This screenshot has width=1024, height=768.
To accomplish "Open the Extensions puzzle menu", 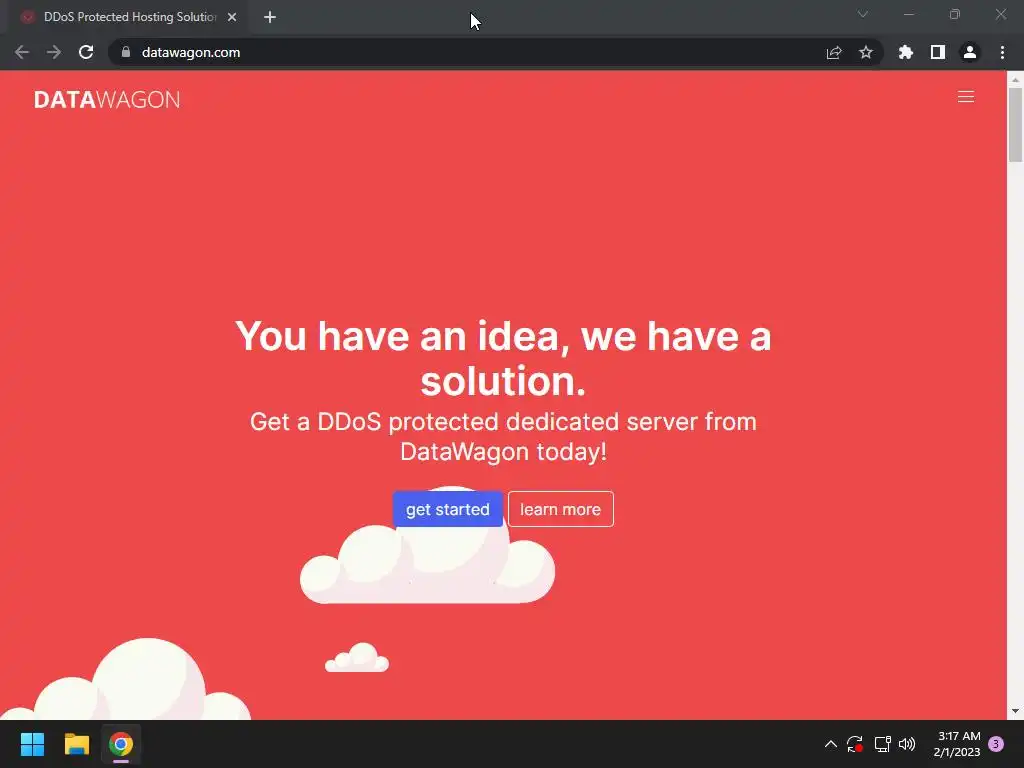I will coord(906,52).
